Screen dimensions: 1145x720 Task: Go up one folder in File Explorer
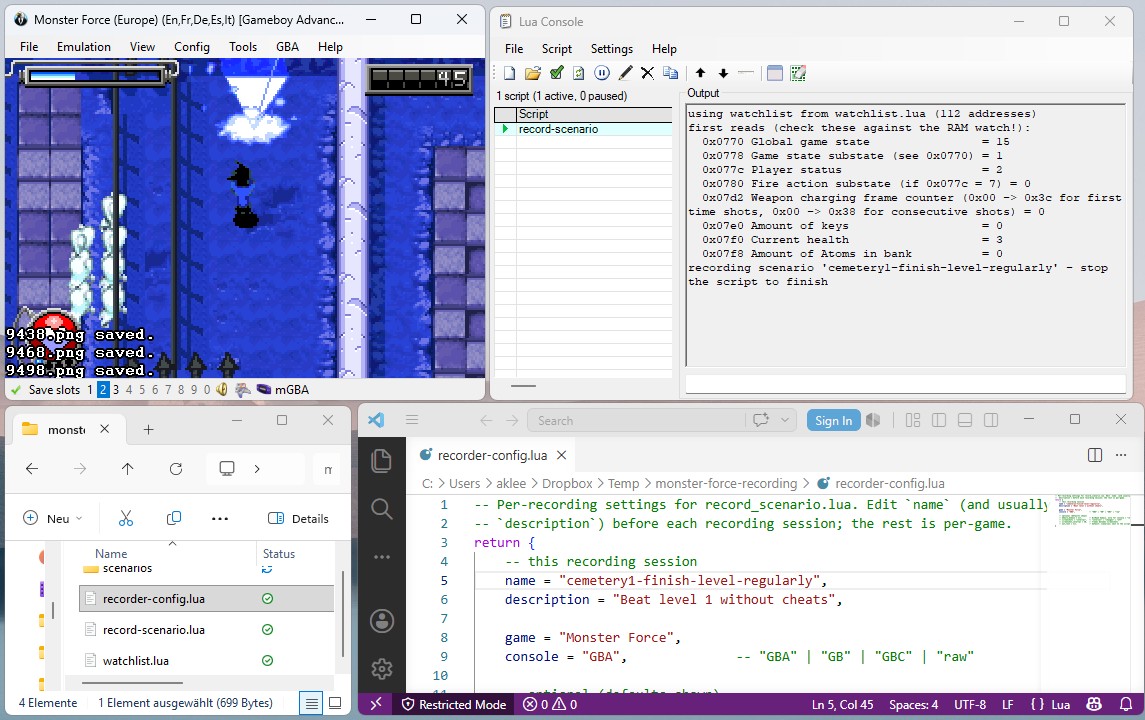pos(128,469)
